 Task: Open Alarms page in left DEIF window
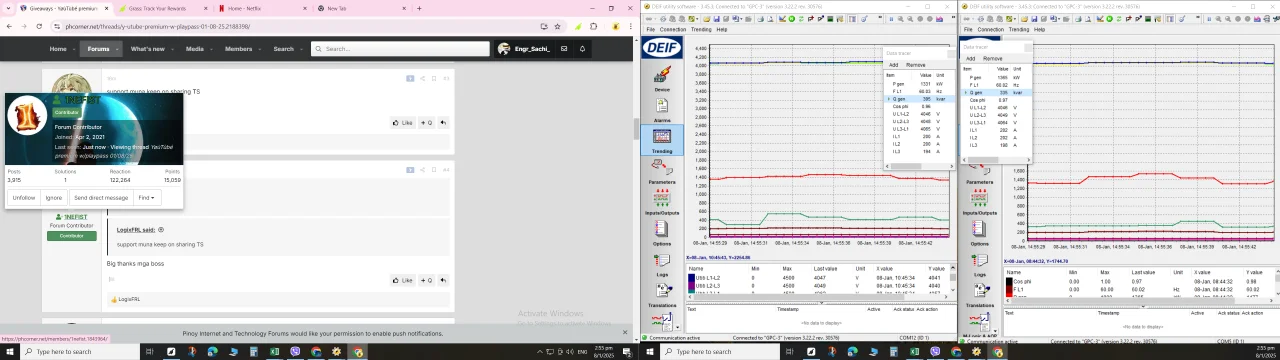point(662,108)
